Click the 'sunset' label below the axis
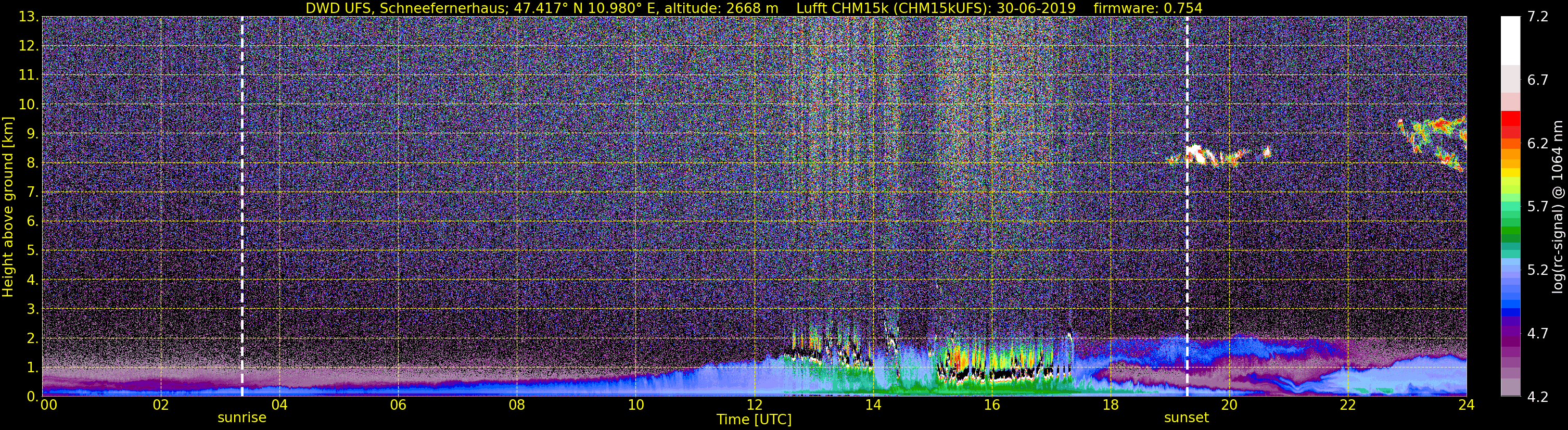 coord(1187,418)
